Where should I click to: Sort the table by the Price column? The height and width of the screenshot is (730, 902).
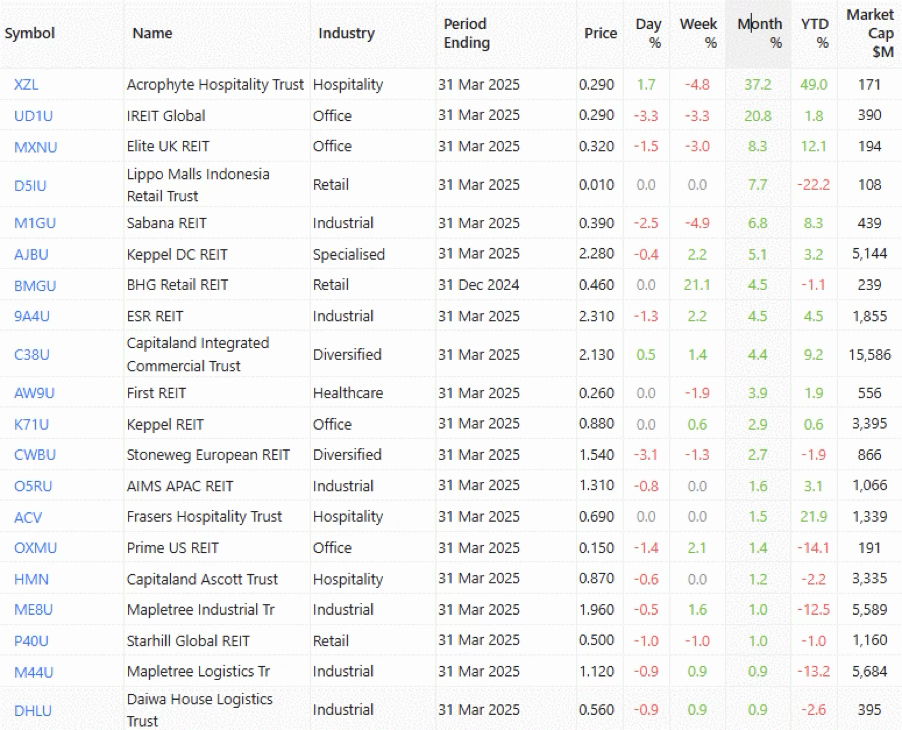tap(600, 33)
